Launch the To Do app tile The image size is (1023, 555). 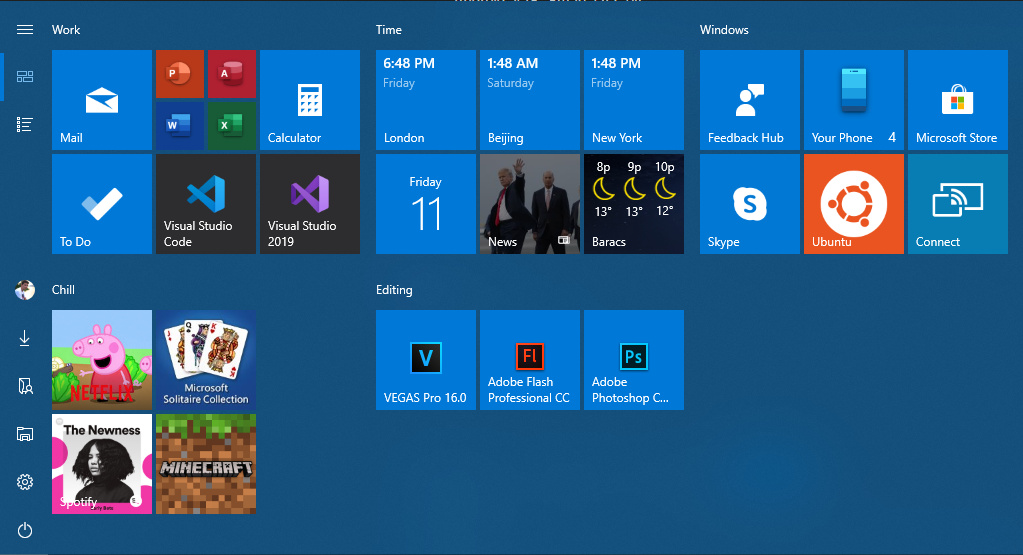[102, 204]
